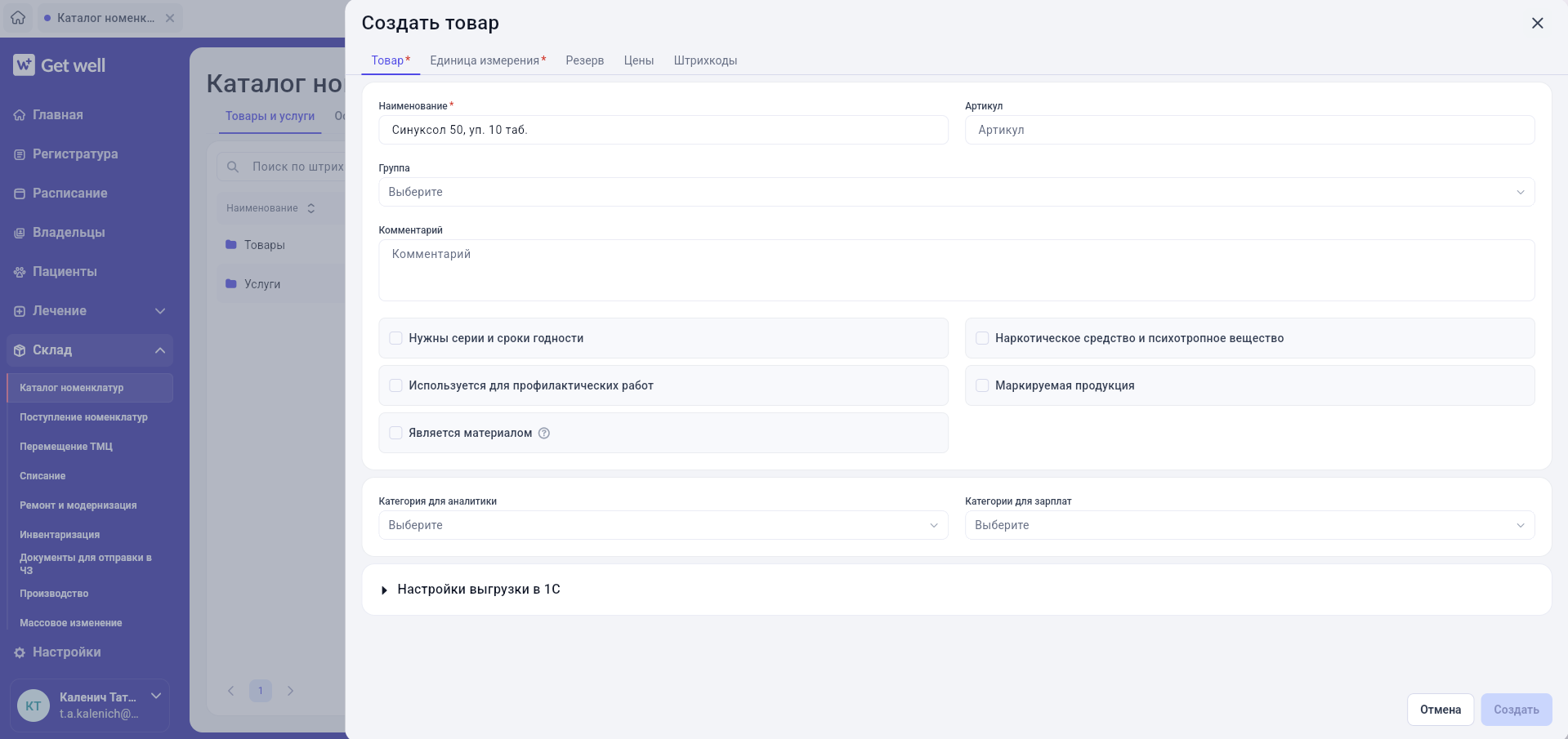Open Производство in sidebar

click(x=54, y=594)
